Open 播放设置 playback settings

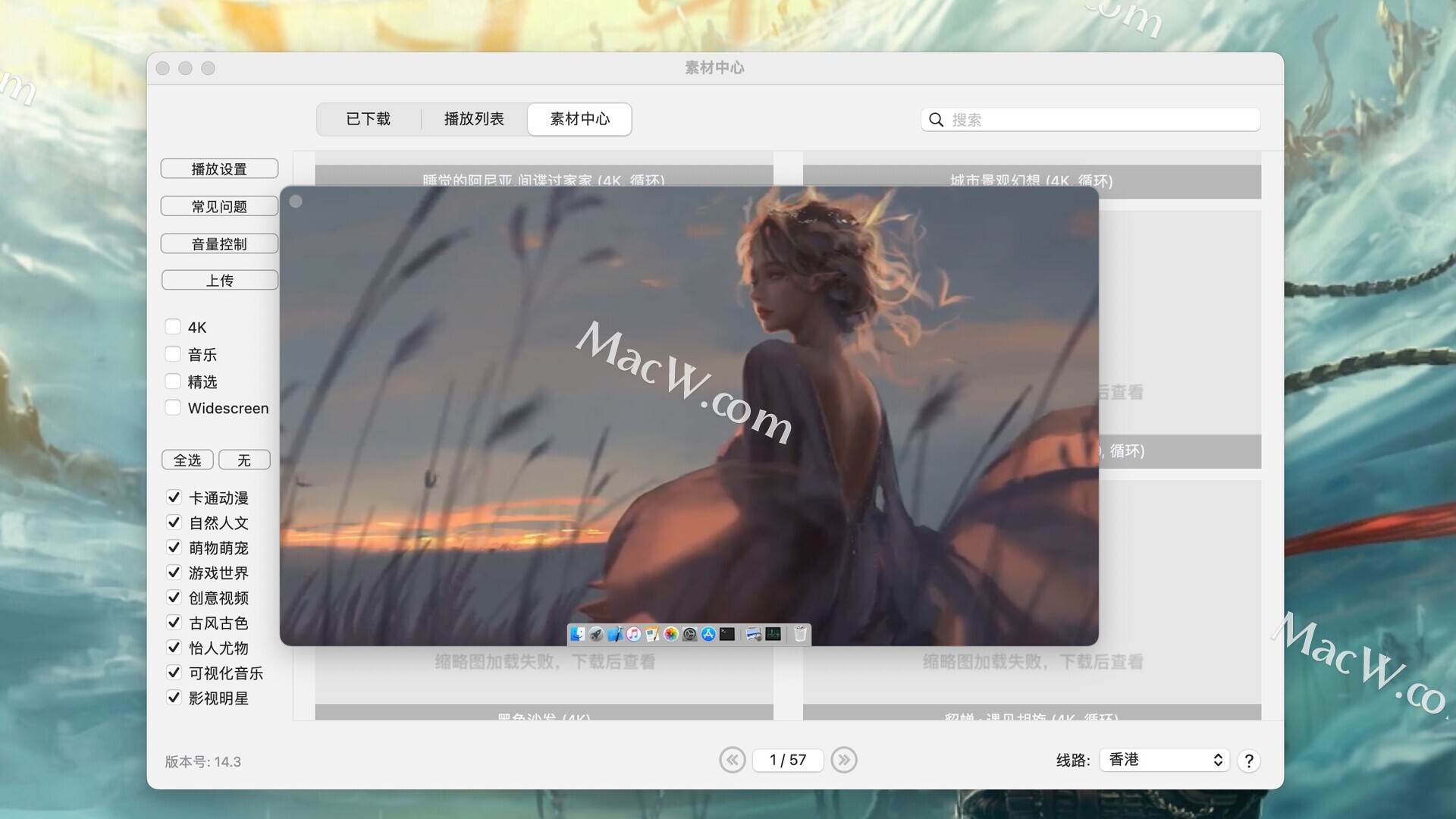click(x=219, y=169)
